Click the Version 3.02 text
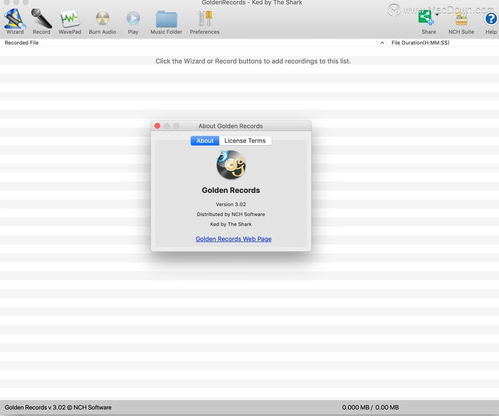 tap(231, 204)
